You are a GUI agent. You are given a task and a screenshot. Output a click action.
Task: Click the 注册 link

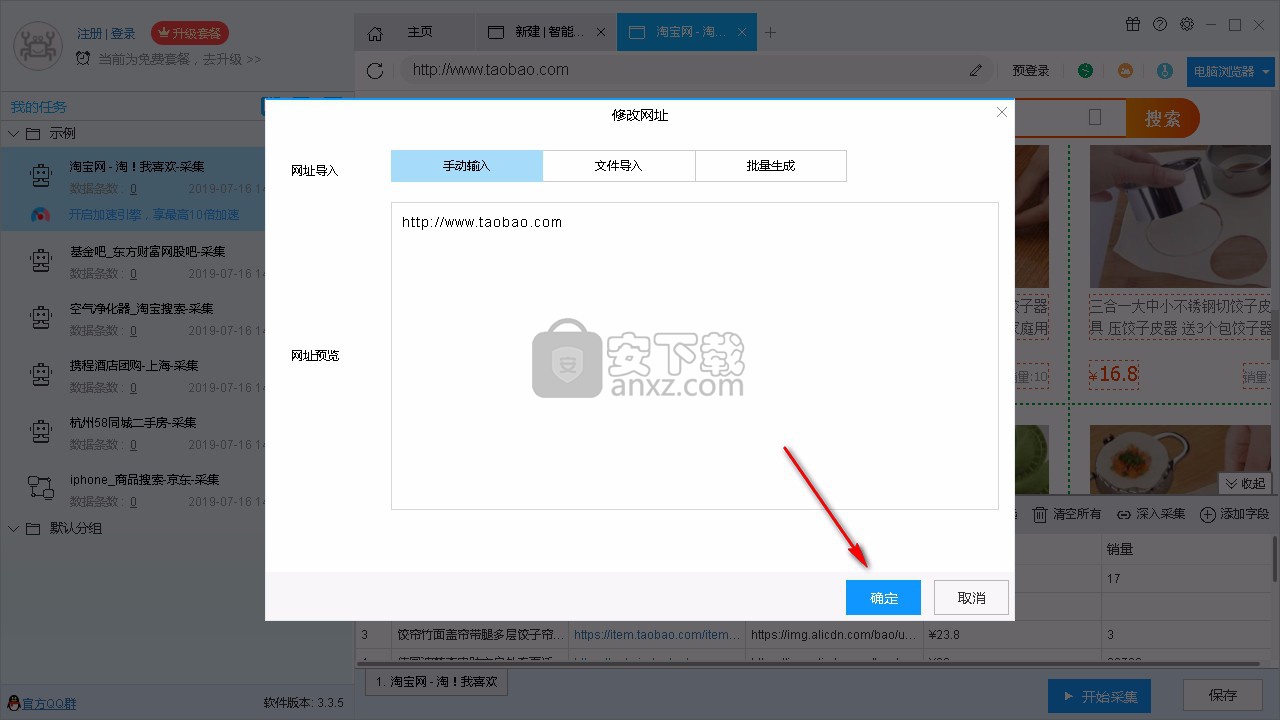pos(89,34)
